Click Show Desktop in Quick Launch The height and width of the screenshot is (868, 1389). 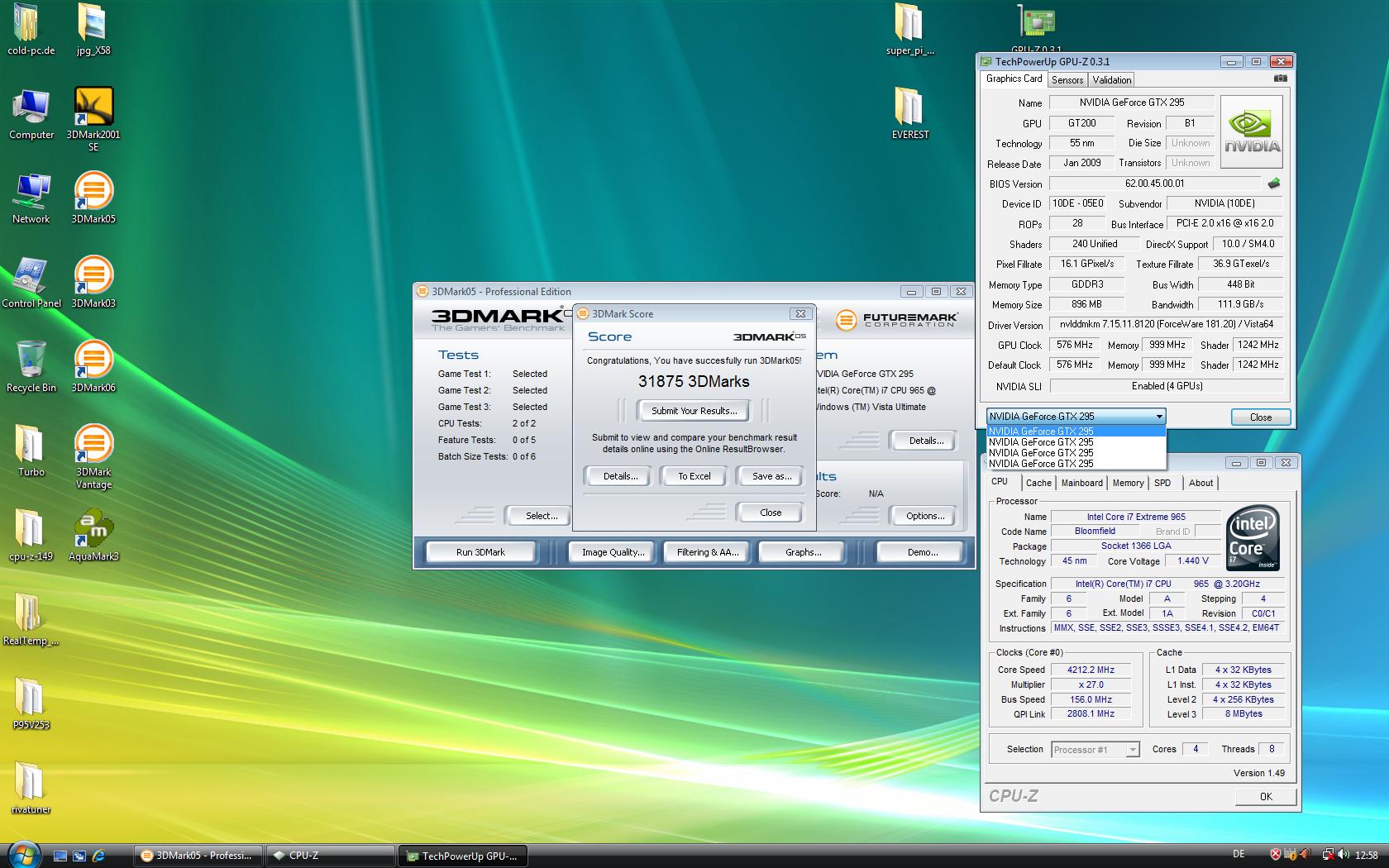click(x=60, y=856)
